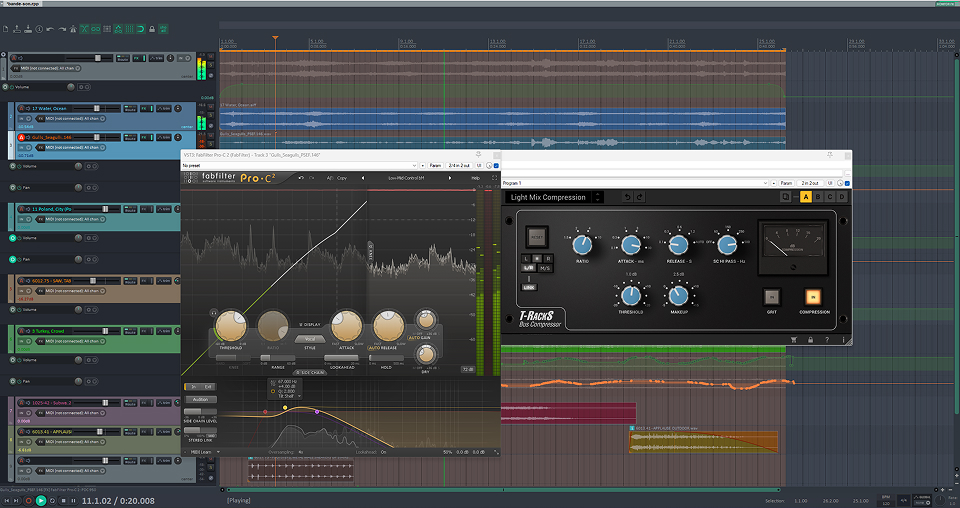Click RESET button on T-RackS compressor
This screenshot has width=960, height=508.
pyautogui.click(x=536, y=237)
